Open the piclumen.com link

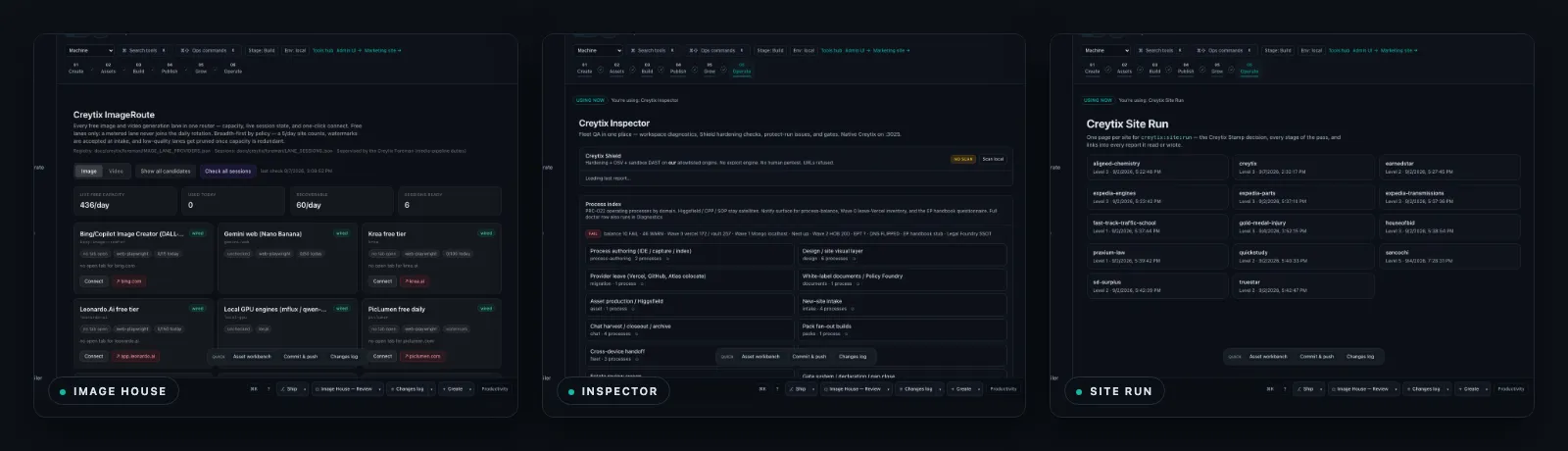[423, 356]
